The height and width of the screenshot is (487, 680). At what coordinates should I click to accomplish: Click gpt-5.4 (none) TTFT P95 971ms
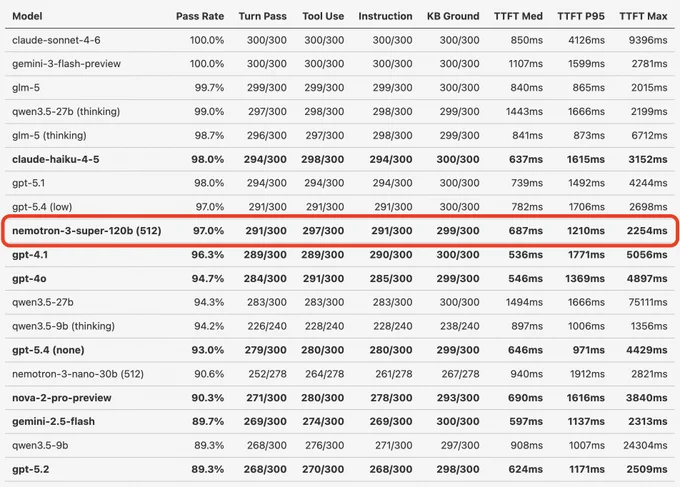point(588,350)
